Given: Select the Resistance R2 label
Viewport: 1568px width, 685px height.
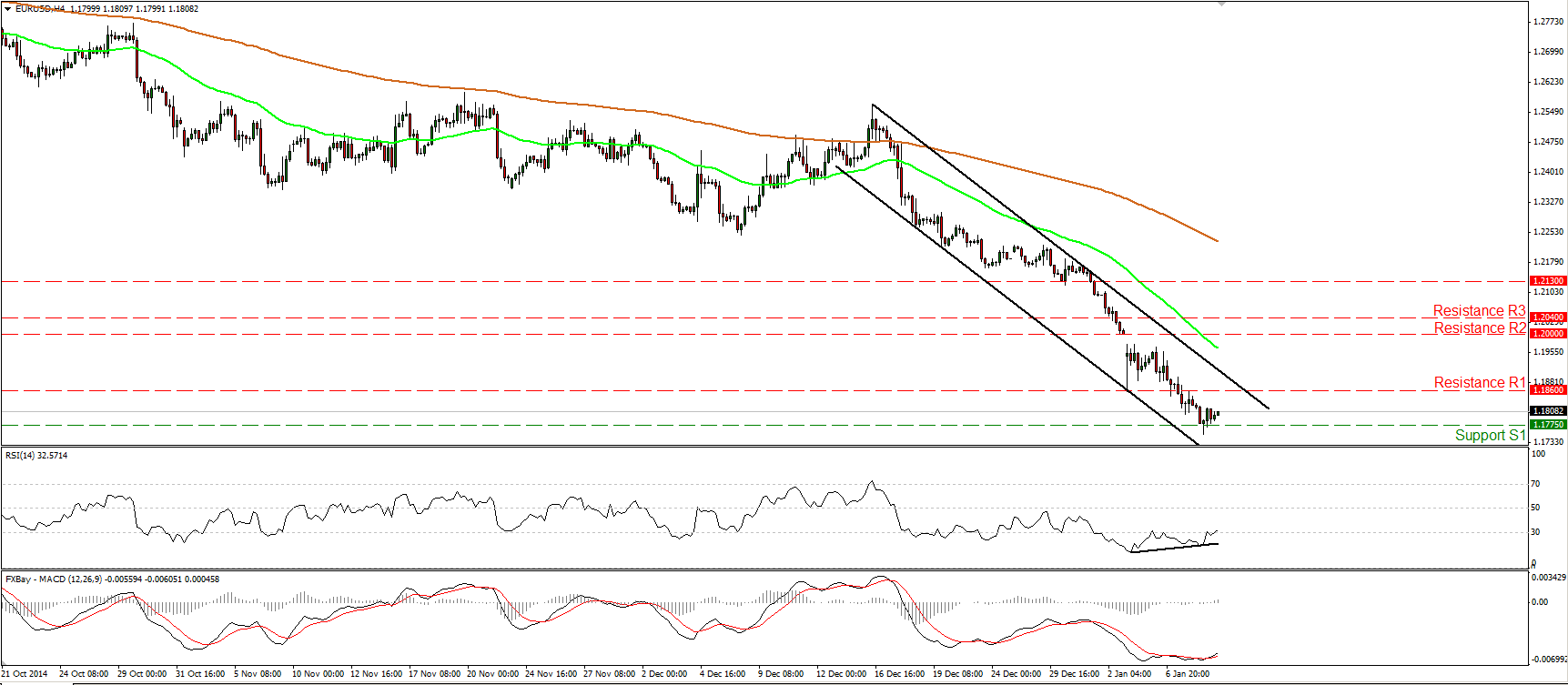Looking at the screenshot, I should tap(1480, 328).
